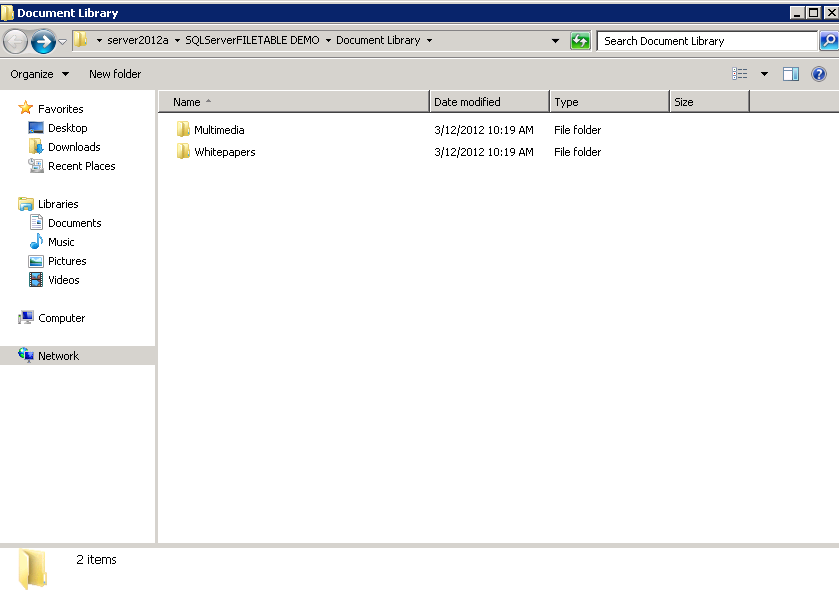Click the Search Document Library field
This screenshot has height=596, width=839.
706,41
